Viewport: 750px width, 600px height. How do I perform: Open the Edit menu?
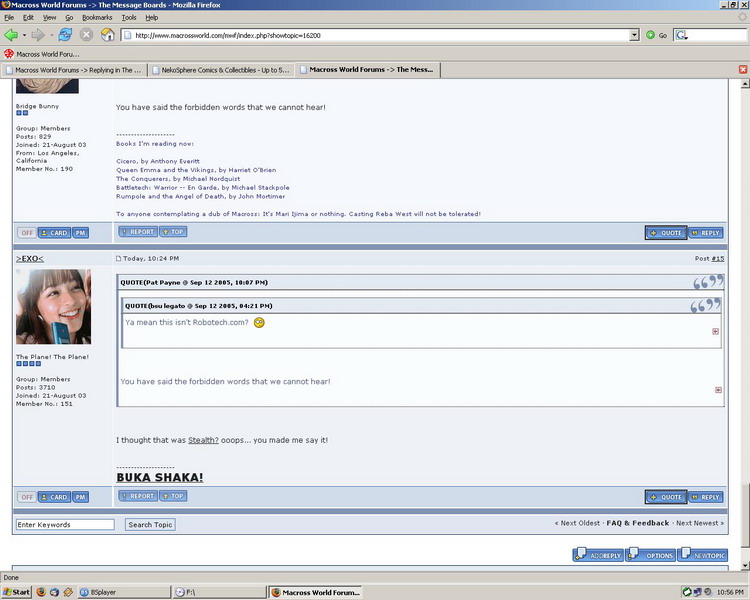tap(28, 18)
